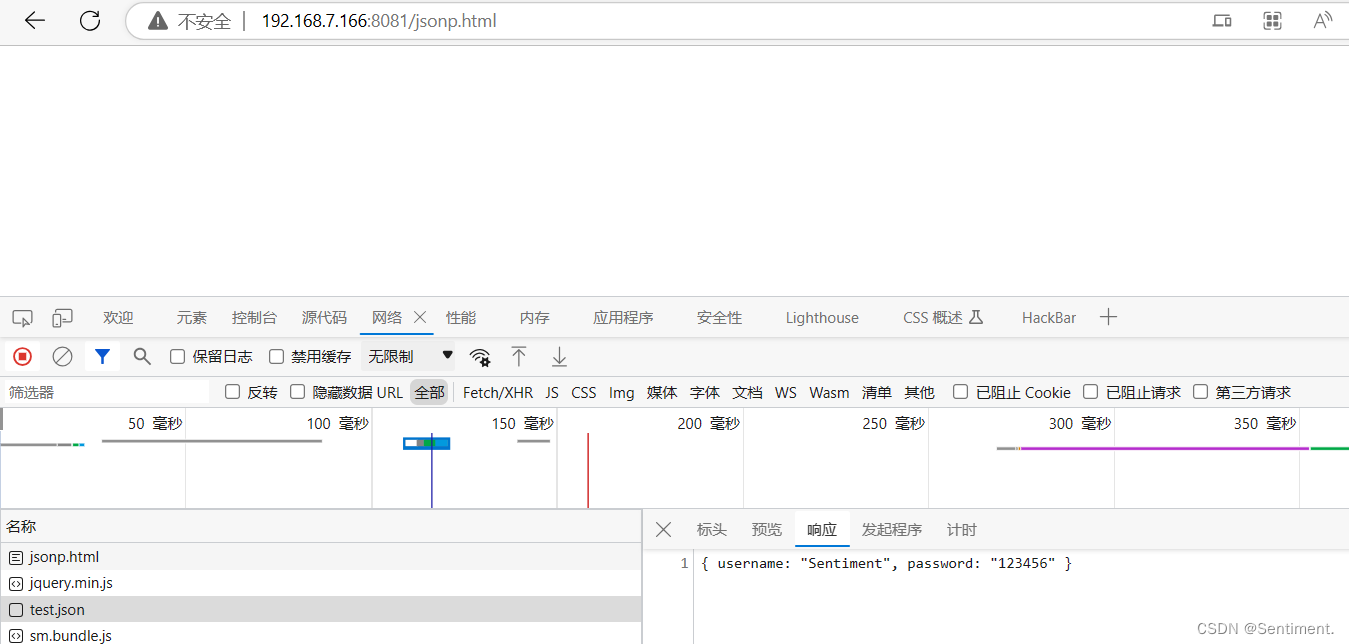Activate the inspect element picker icon
Screen dimensions: 1349x644
pyautogui.click(x=22, y=318)
